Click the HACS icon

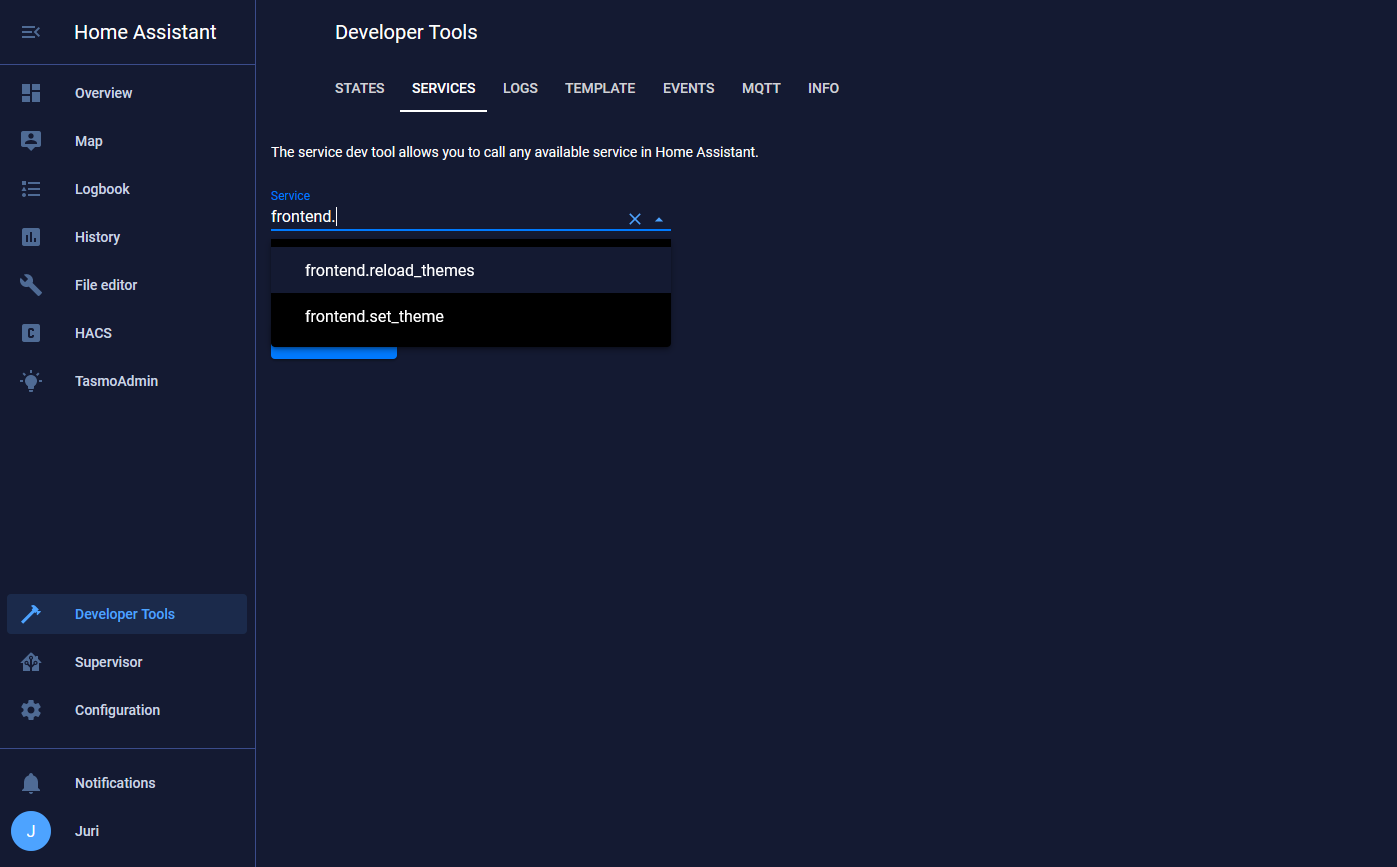[31, 333]
